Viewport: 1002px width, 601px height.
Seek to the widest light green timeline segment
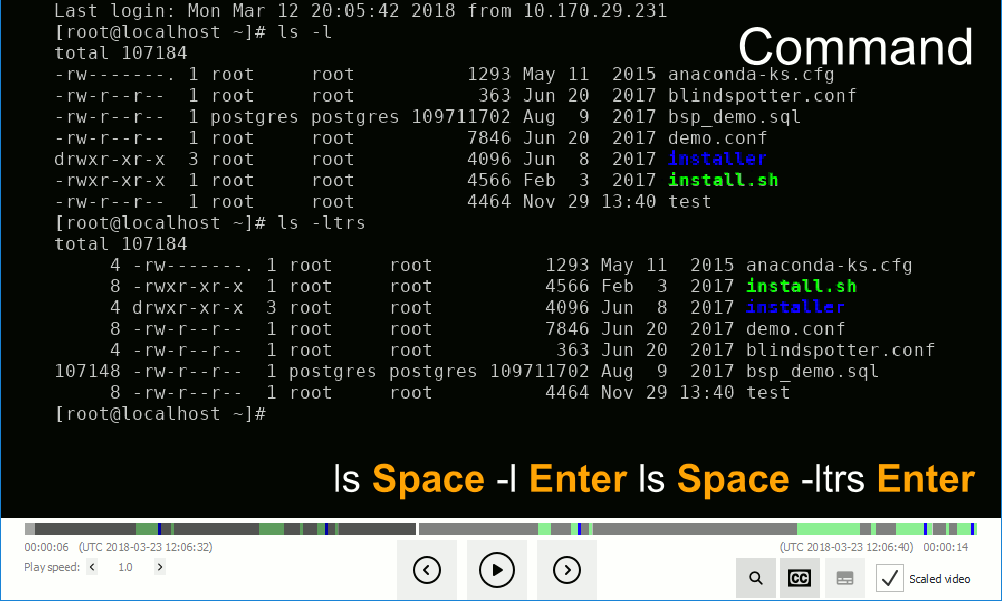[828, 529]
